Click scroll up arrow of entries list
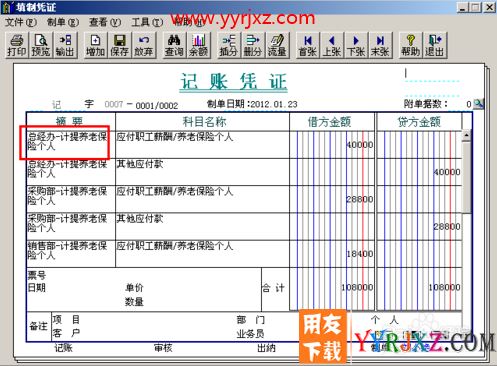 466,135
